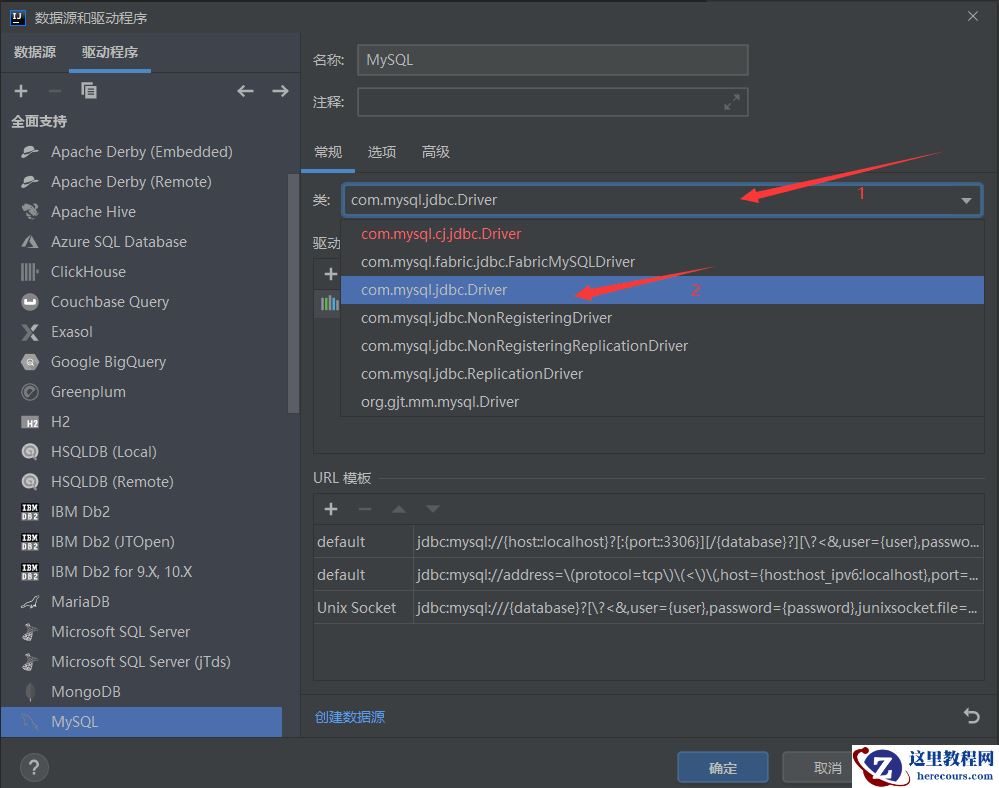Switch to the 数据源 tab
Viewport: 999px width, 788px height.
coord(35,52)
